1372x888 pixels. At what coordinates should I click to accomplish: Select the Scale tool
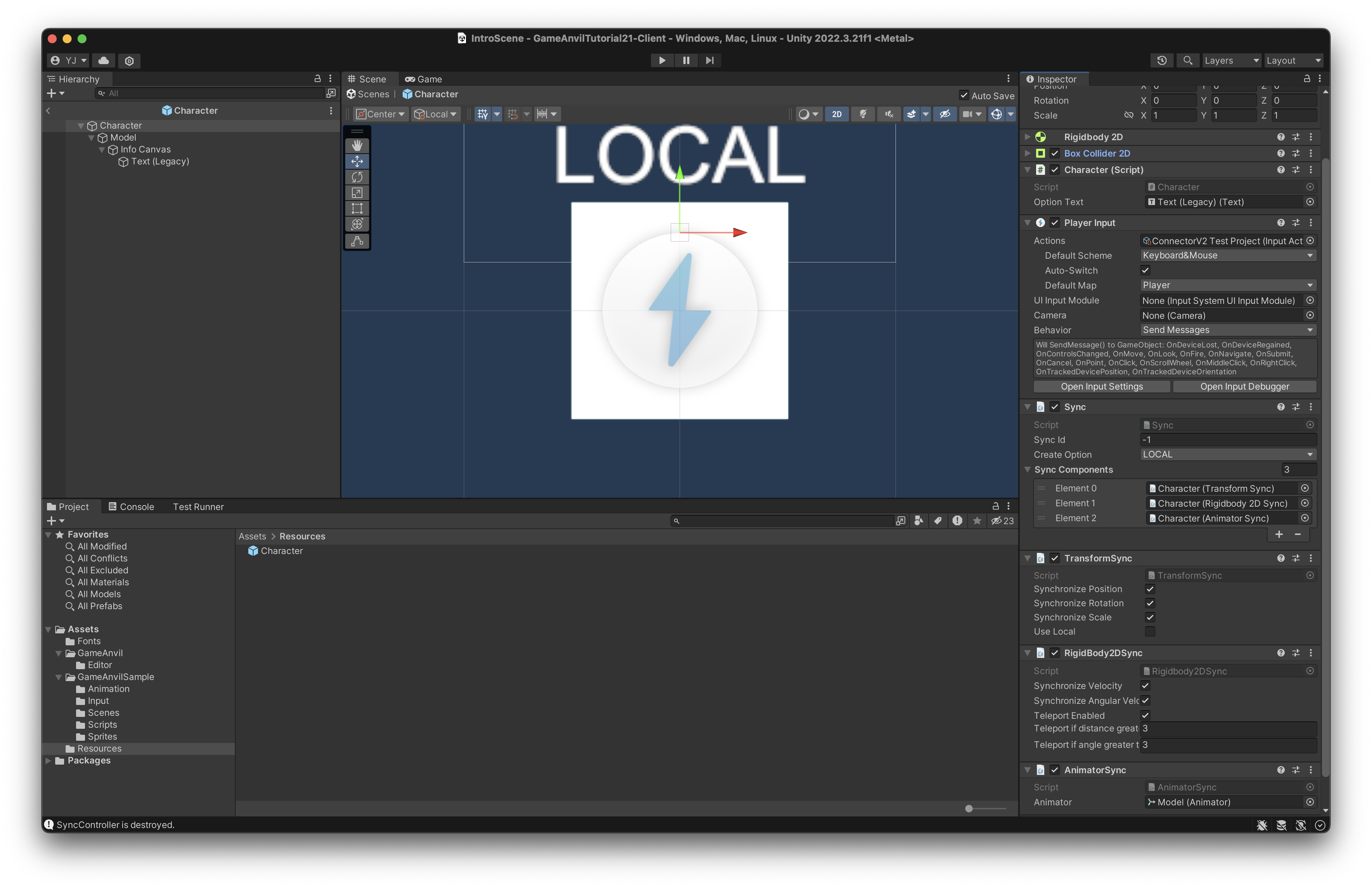(357, 192)
